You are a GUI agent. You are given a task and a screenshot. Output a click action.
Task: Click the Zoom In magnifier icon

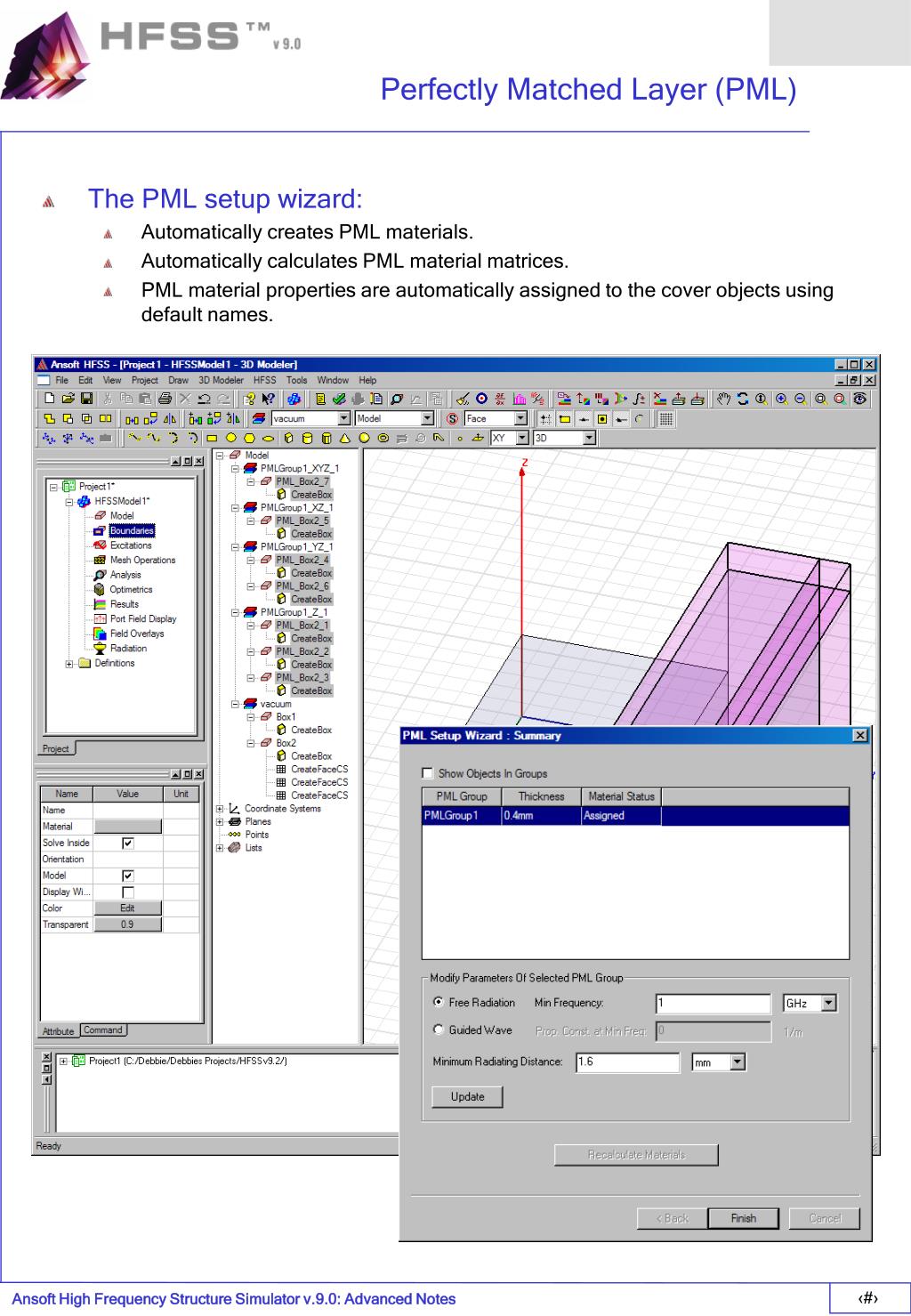pos(782,399)
